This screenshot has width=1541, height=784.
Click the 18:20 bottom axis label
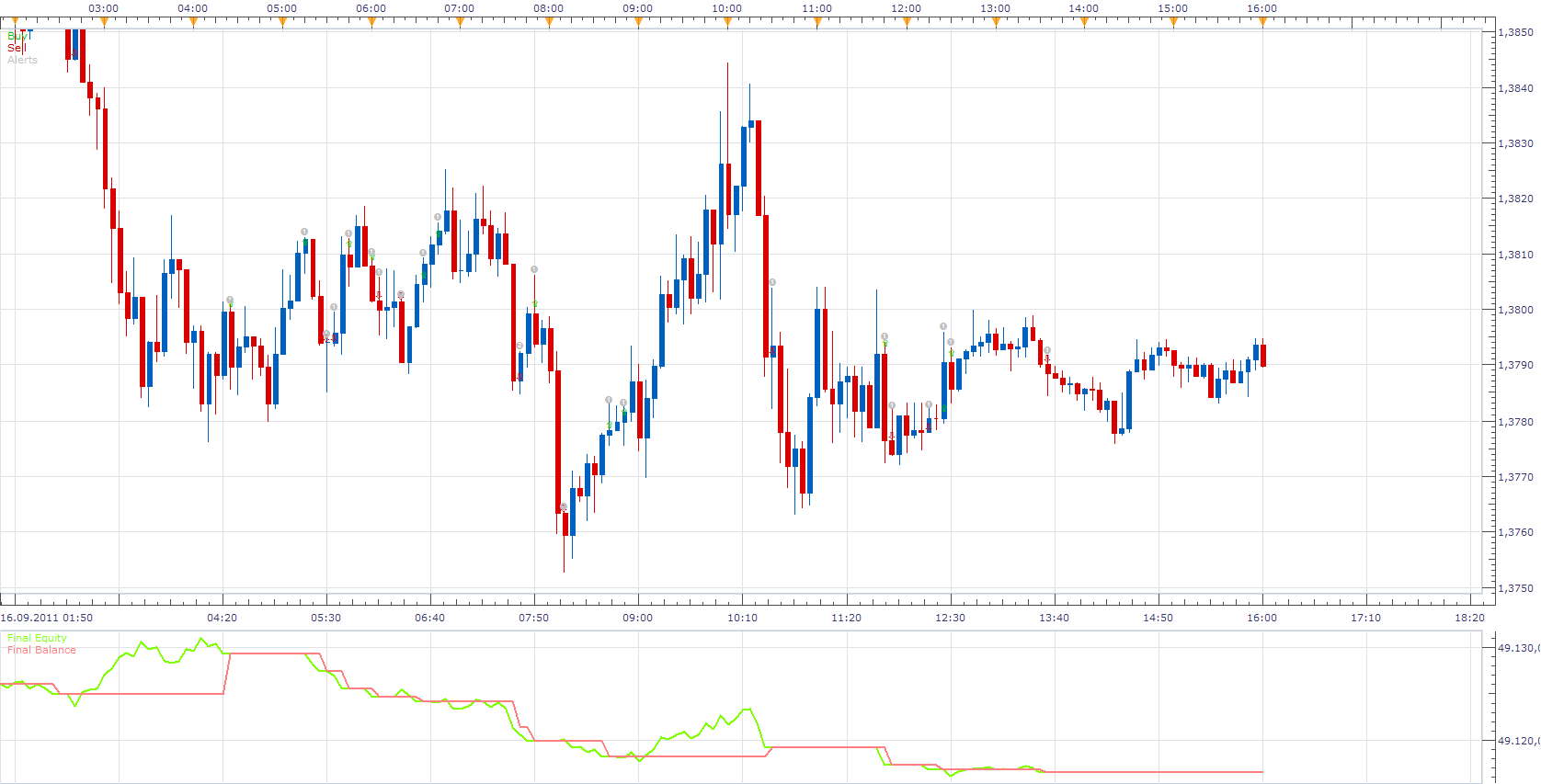coord(1469,618)
